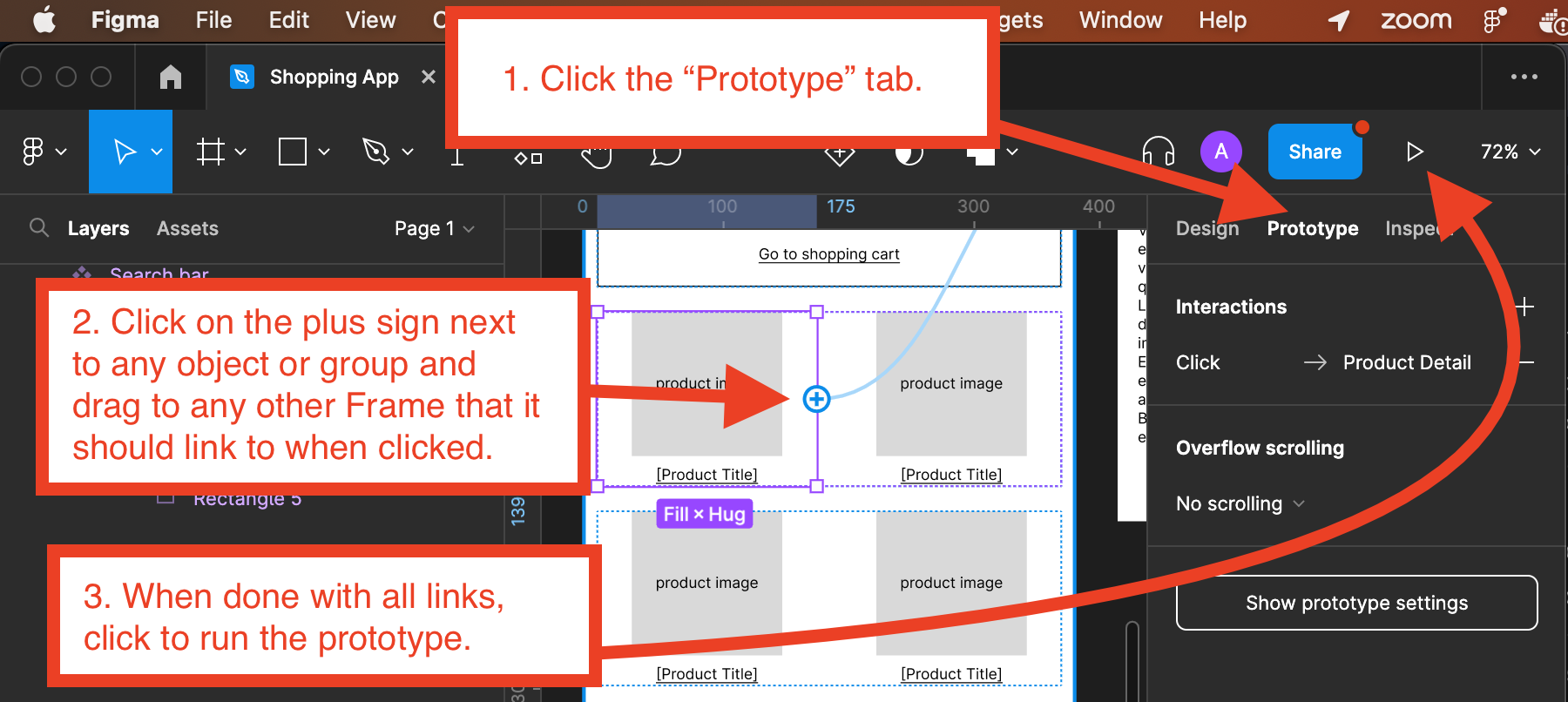1568x702 pixels.
Task: Click the blue prototype connection plus handle
Action: pos(816,399)
